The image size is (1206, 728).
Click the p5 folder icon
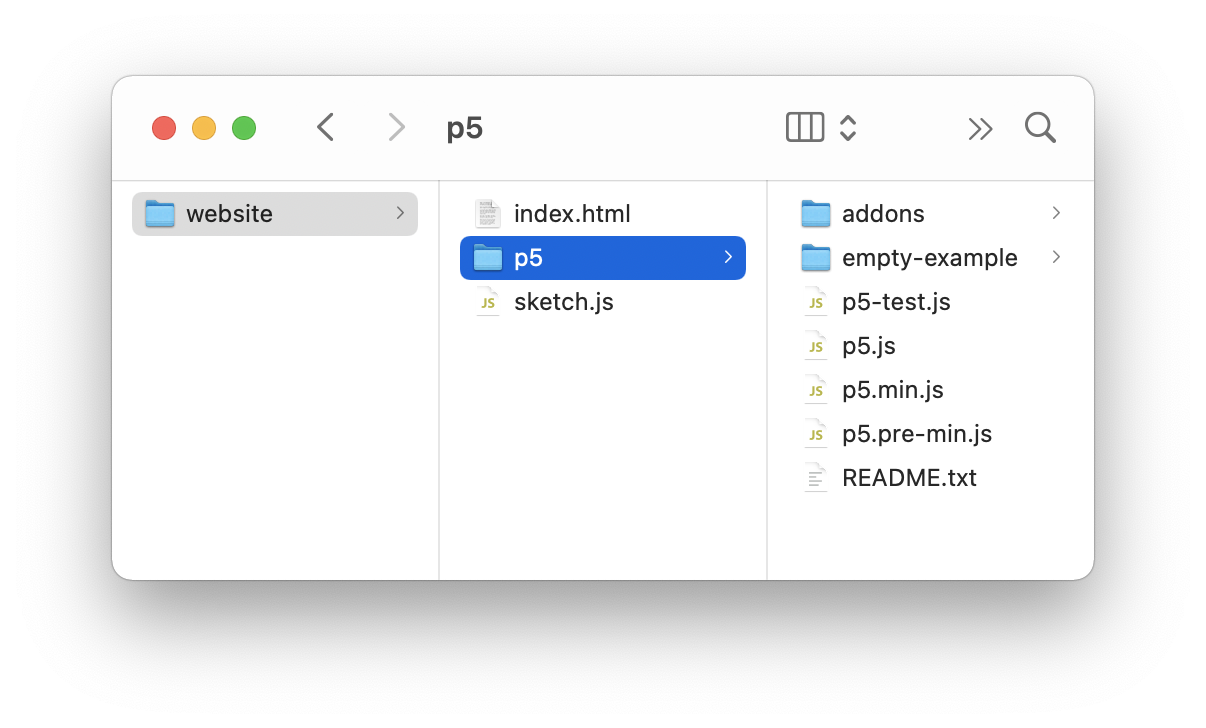click(487, 258)
